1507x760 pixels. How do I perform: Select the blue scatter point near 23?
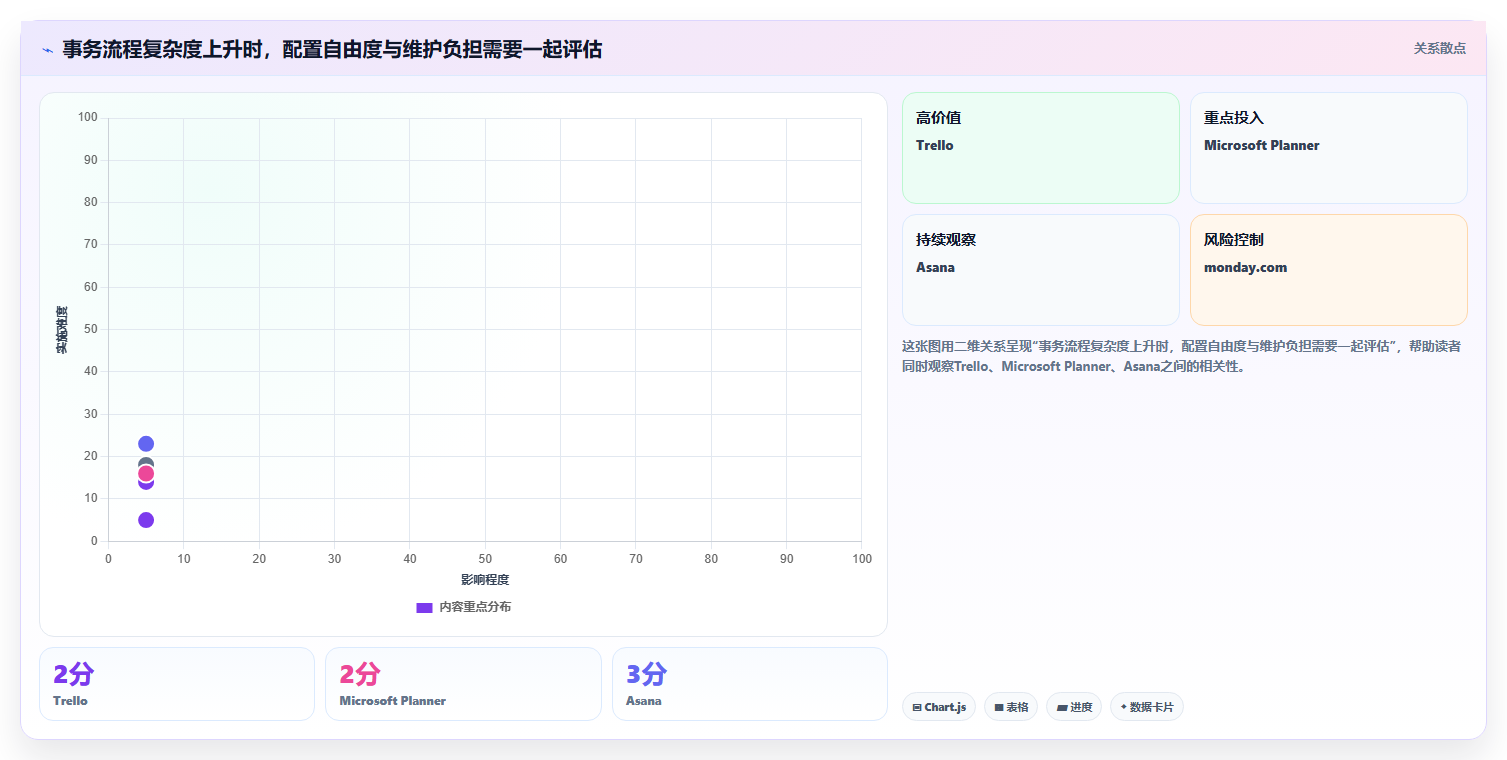click(146, 444)
